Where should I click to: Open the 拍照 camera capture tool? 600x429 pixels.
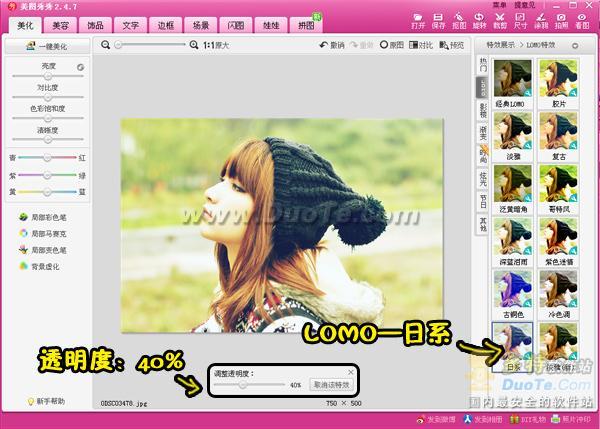[x=561, y=21]
